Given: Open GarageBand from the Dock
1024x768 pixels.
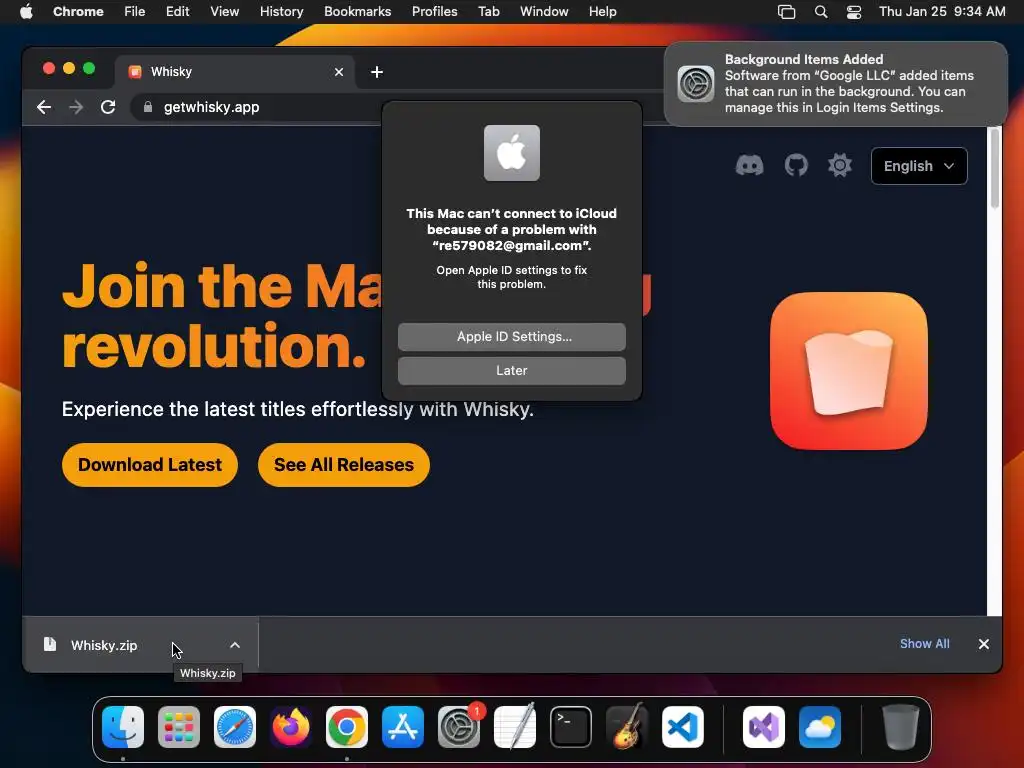Looking at the screenshot, I should [627, 727].
